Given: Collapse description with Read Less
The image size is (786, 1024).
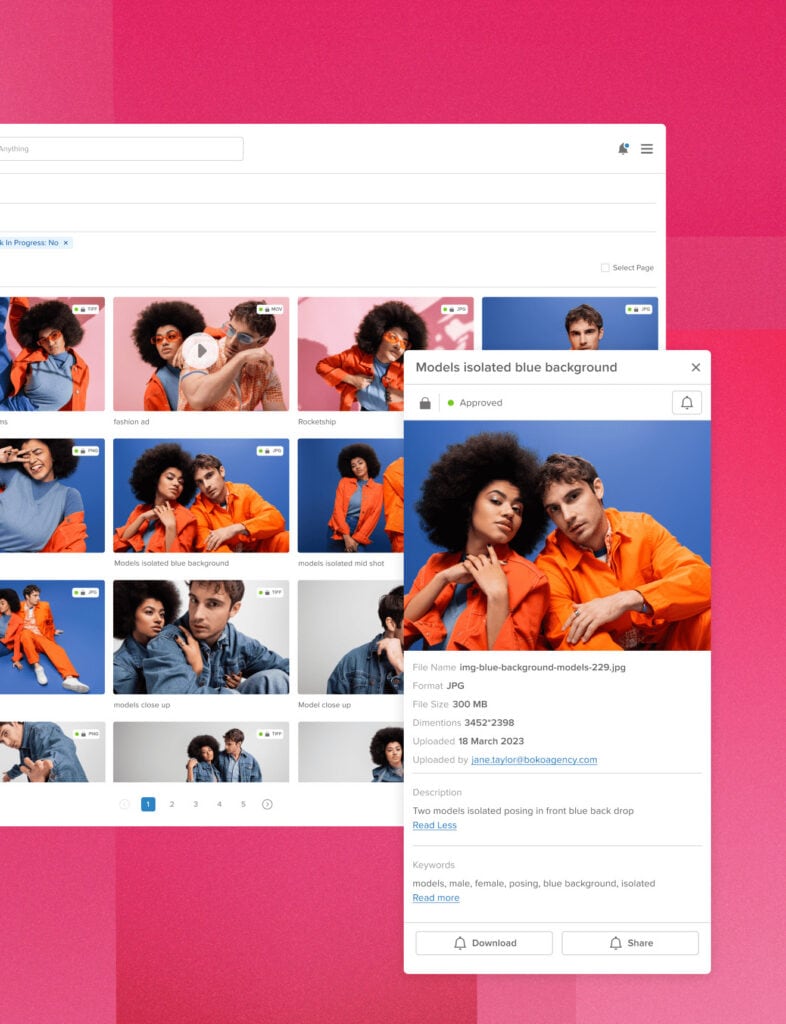Looking at the screenshot, I should point(434,825).
